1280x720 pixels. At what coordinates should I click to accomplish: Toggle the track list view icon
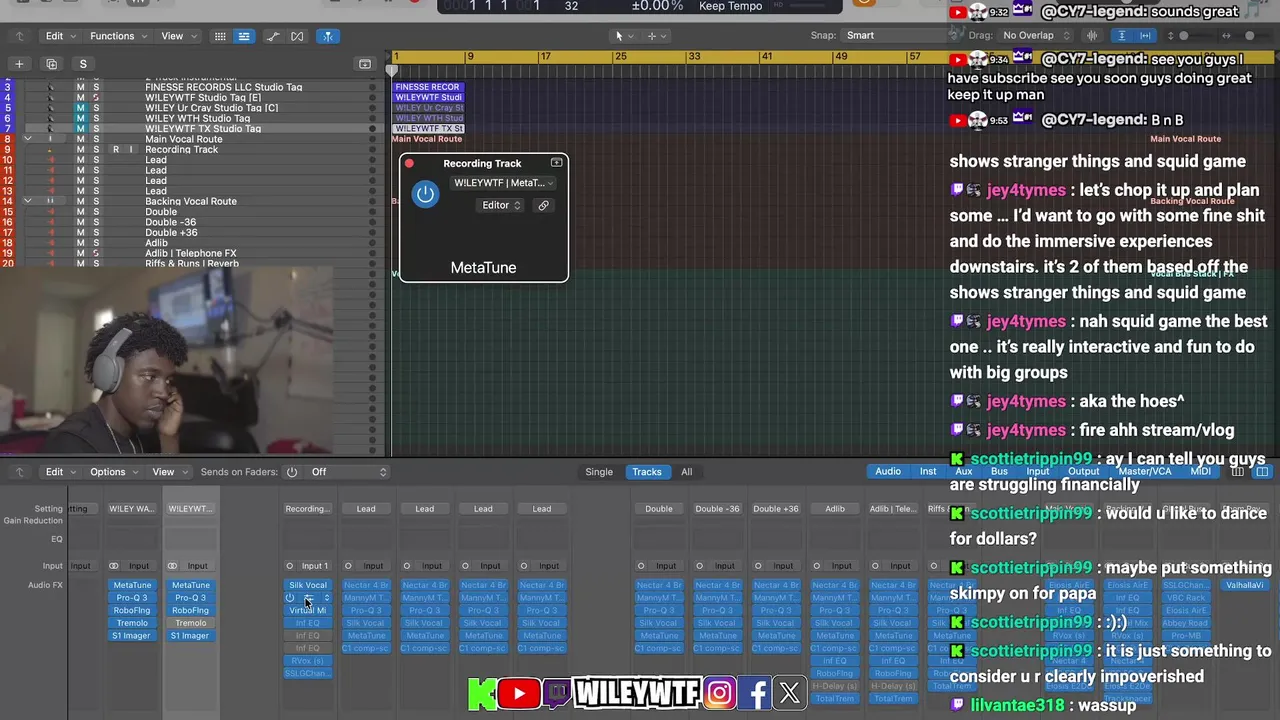(244, 36)
